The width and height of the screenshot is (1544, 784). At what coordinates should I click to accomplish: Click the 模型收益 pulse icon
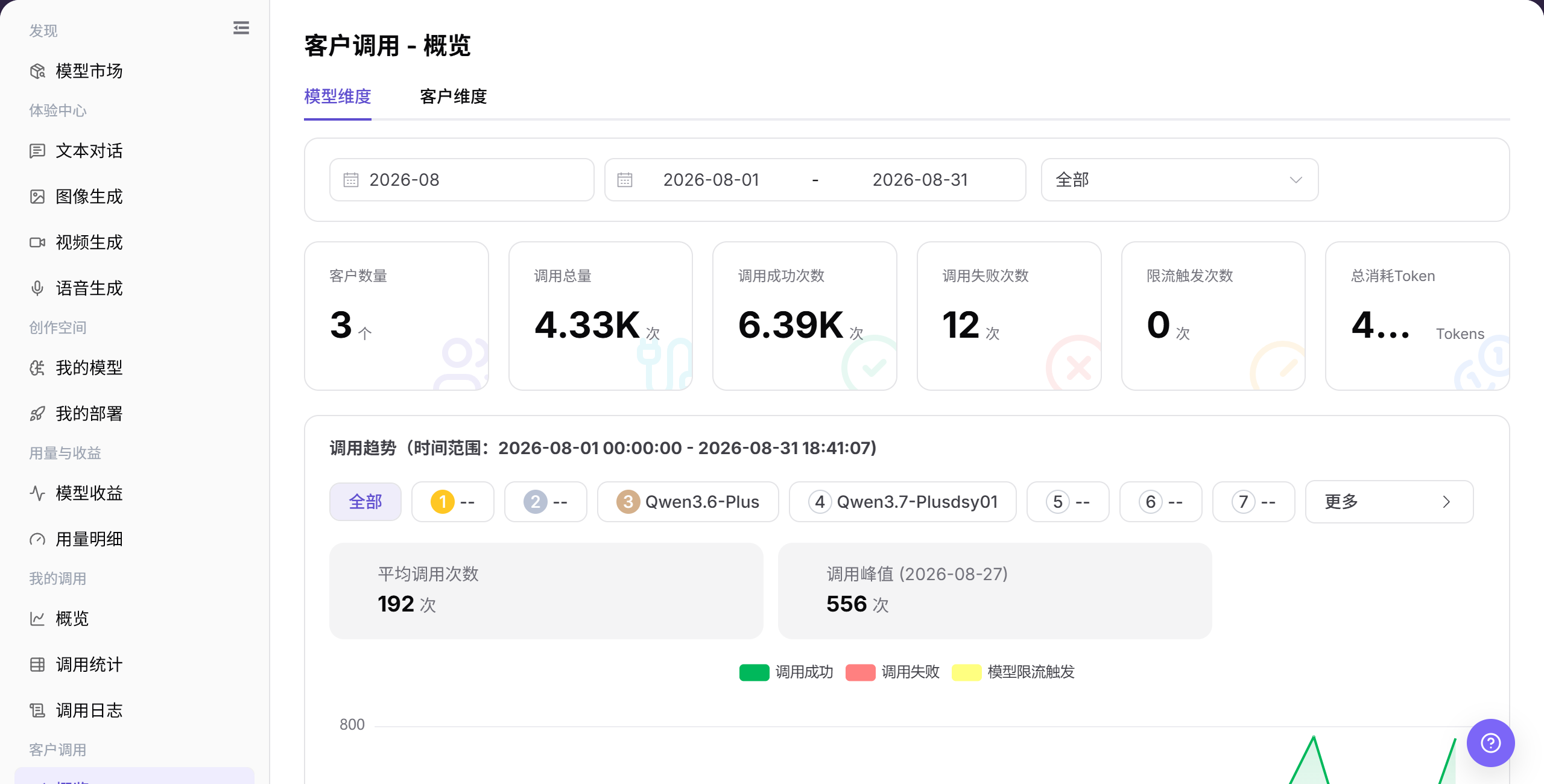click(x=37, y=493)
